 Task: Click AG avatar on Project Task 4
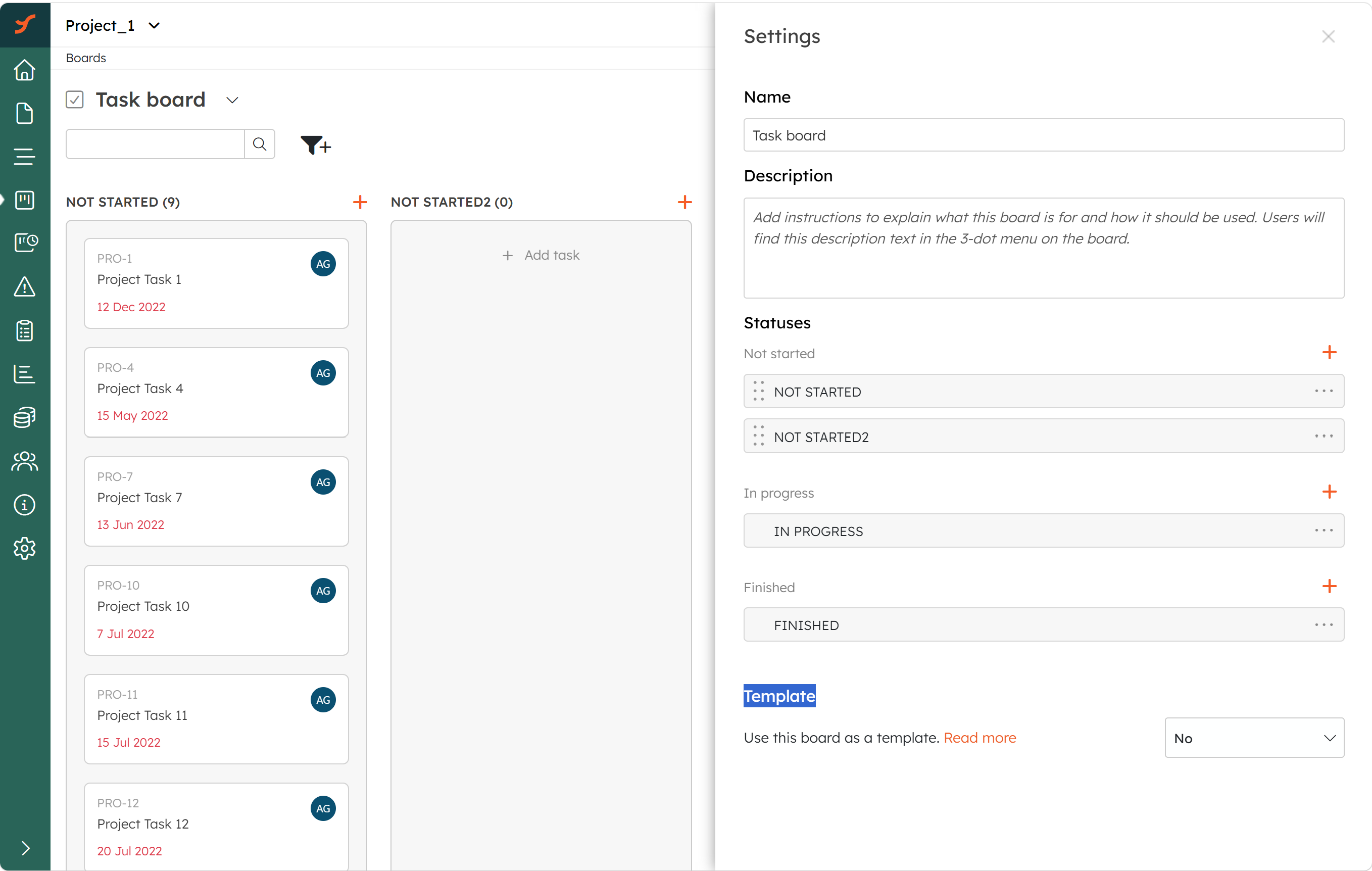tap(323, 373)
